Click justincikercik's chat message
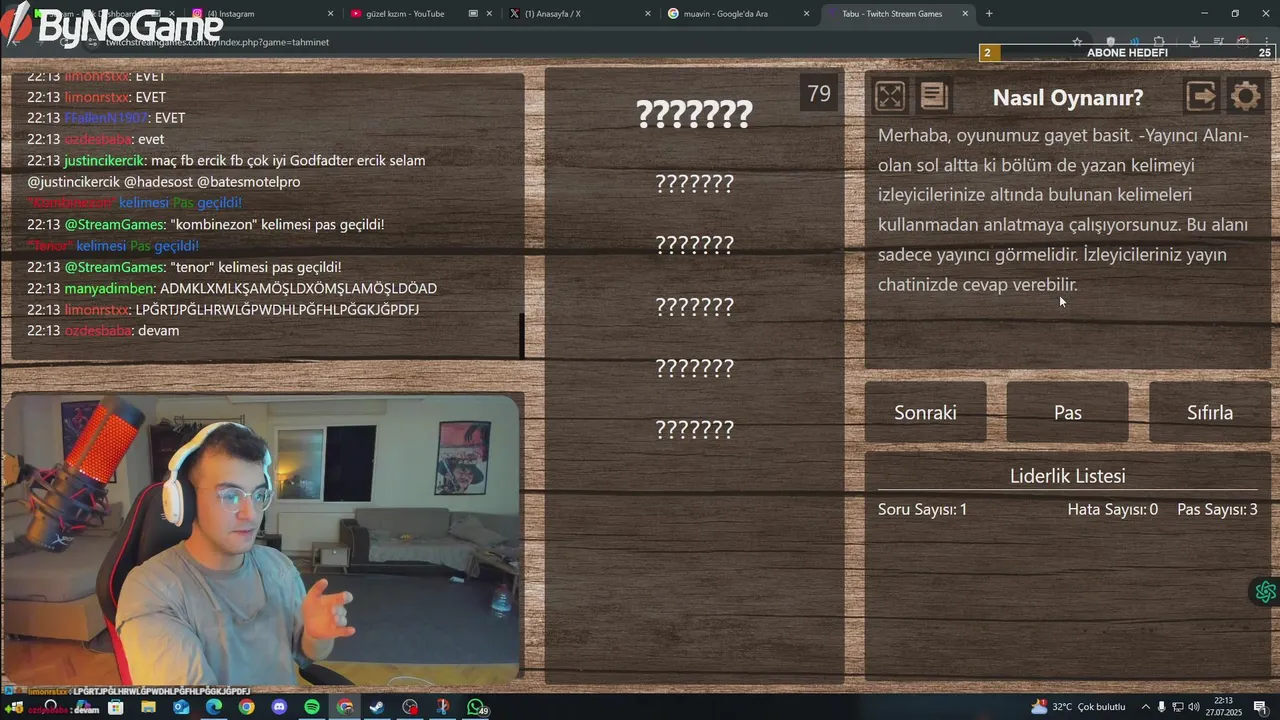Image resolution: width=1280 pixels, height=720 pixels. pyautogui.click(x=226, y=171)
